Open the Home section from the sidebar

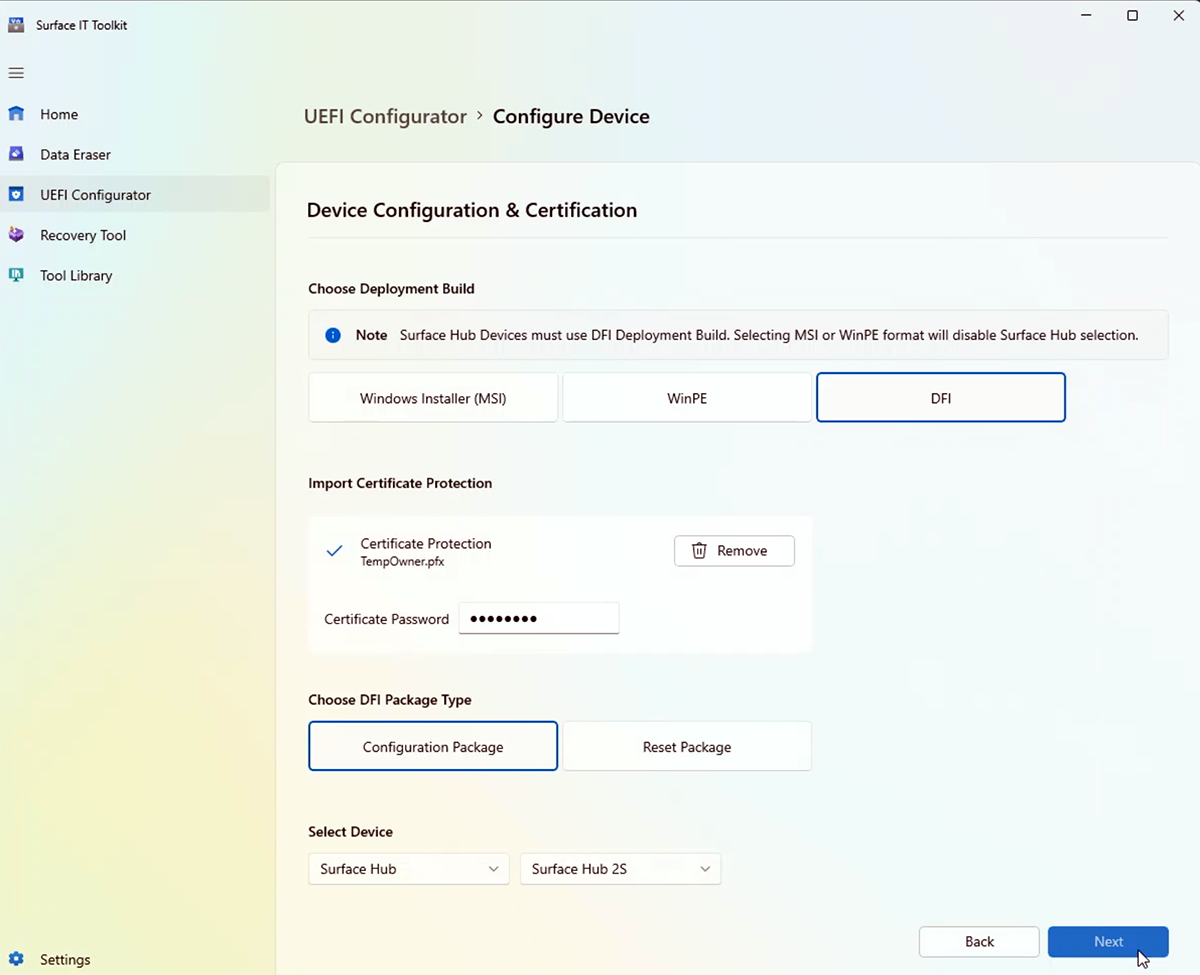point(58,114)
